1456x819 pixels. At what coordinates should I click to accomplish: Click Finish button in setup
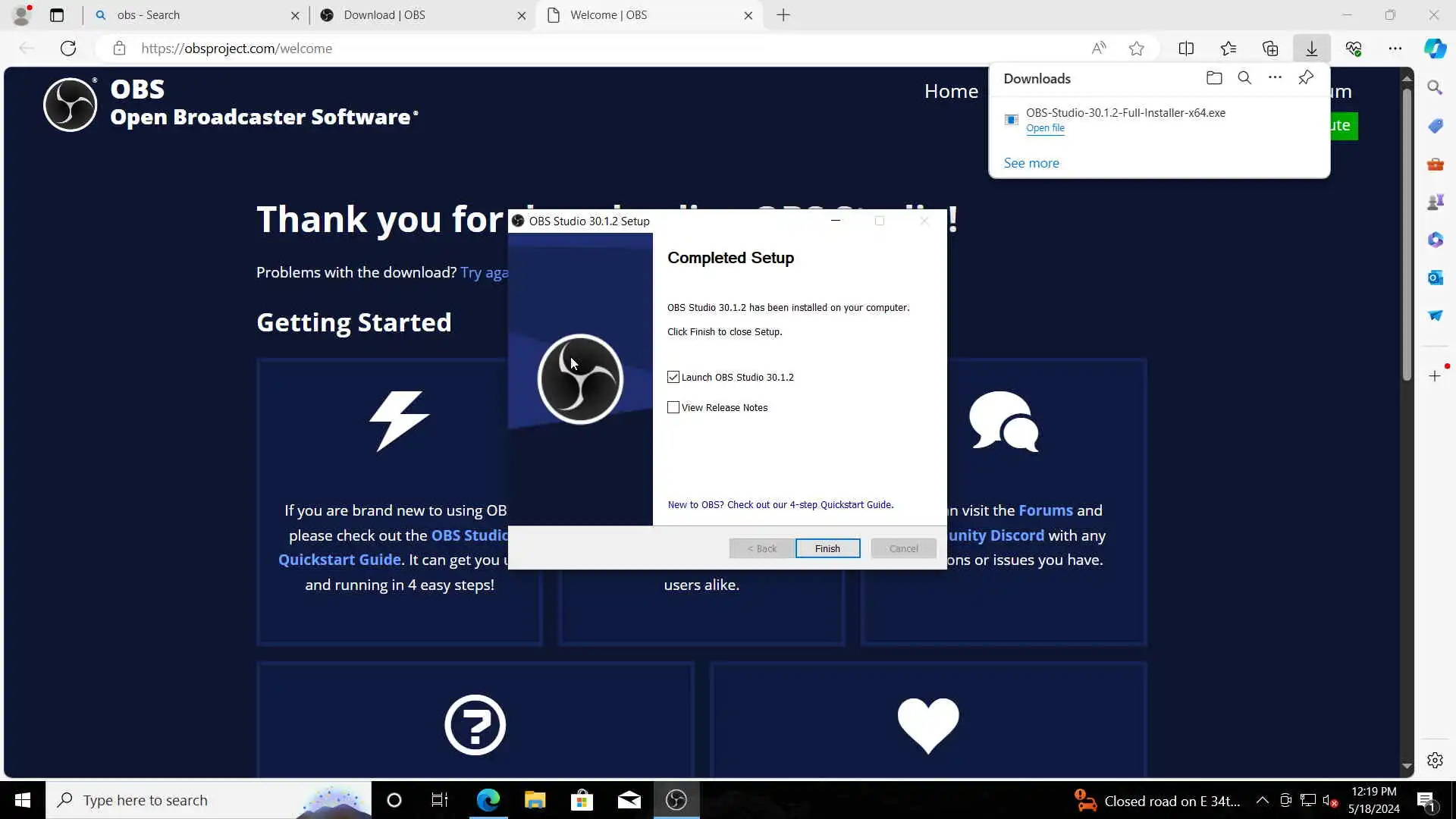coord(827,548)
